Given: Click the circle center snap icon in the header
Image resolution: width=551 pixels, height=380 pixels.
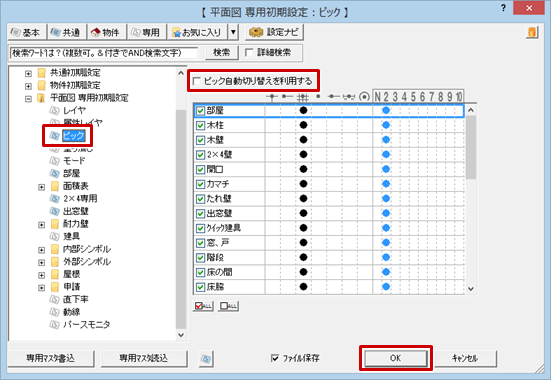Looking at the screenshot, I should [x=365, y=97].
